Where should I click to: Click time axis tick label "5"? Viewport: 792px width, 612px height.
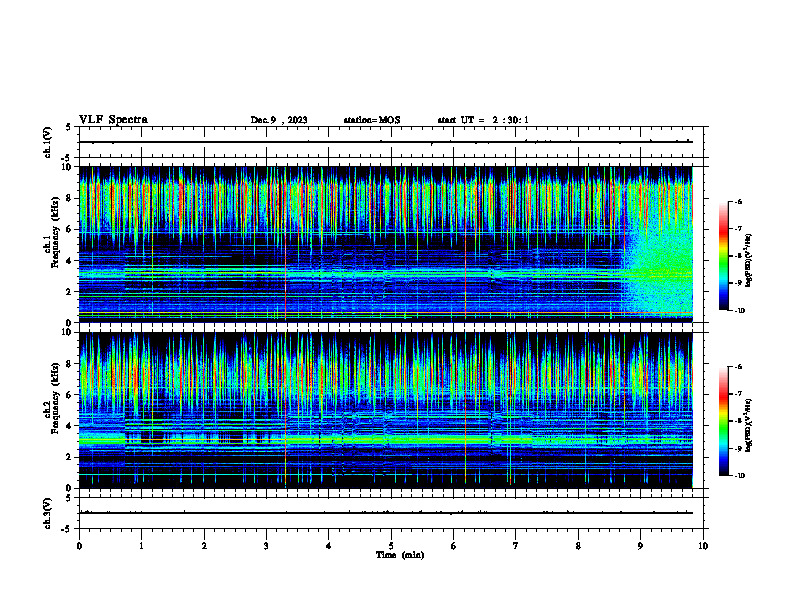click(391, 546)
